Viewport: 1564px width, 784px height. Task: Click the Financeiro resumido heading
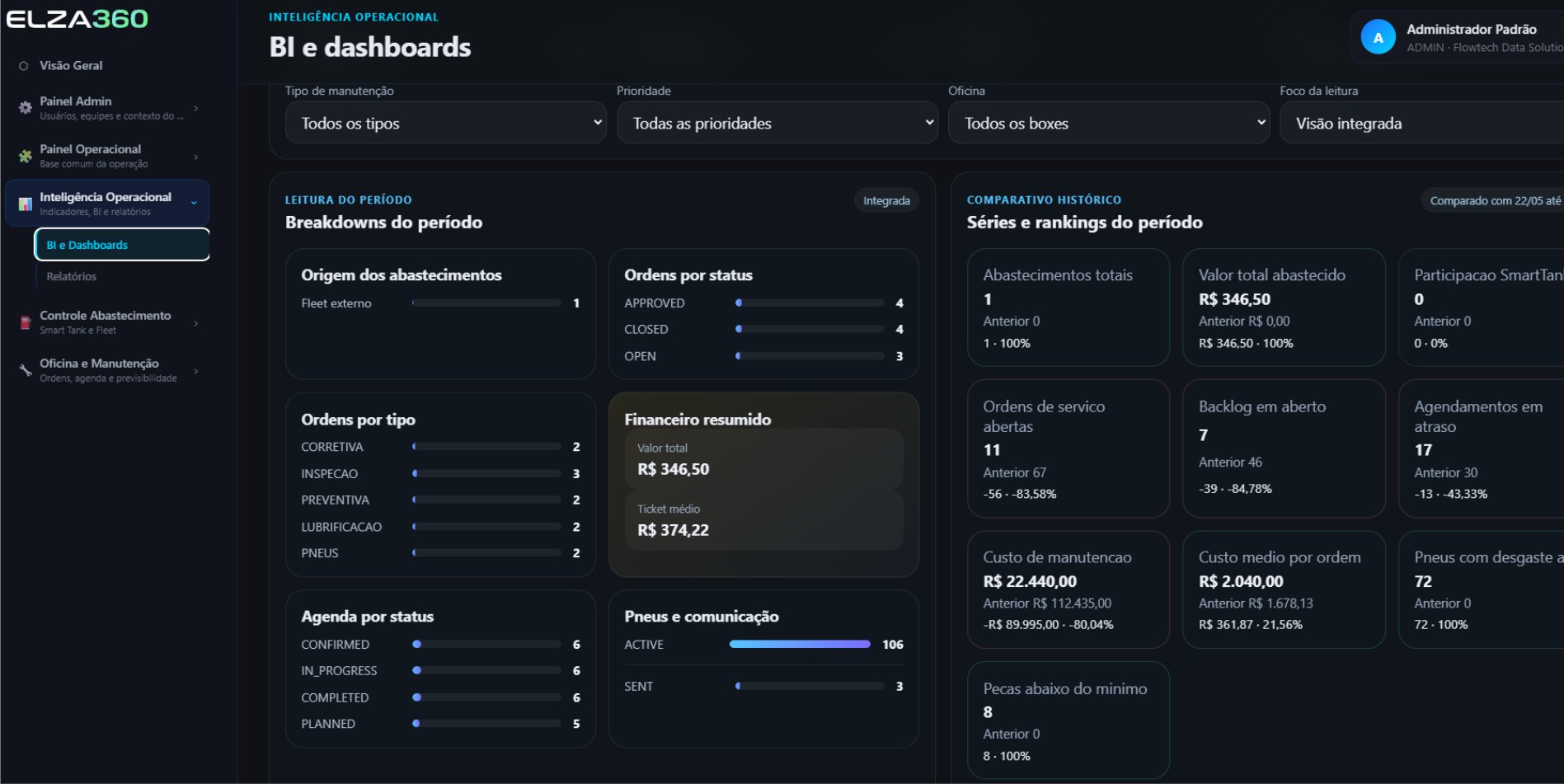pyautogui.click(x=697, y=420)
